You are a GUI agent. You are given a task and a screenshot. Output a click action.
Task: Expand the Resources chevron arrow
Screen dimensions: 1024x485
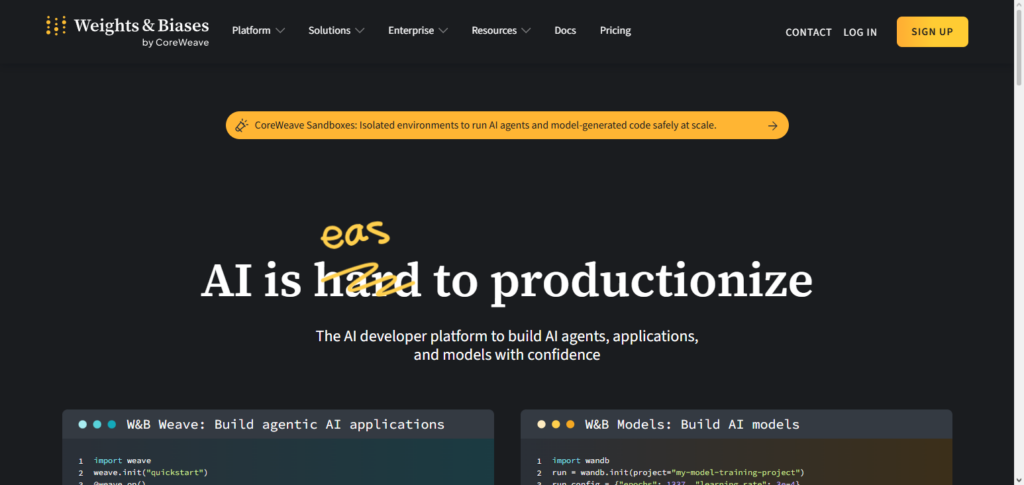click(x=526, y=31)
